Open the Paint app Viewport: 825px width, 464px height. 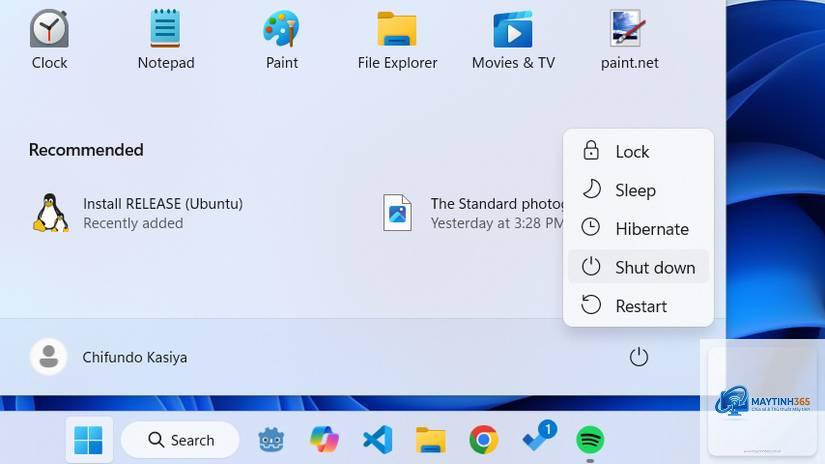click(281, 40)
